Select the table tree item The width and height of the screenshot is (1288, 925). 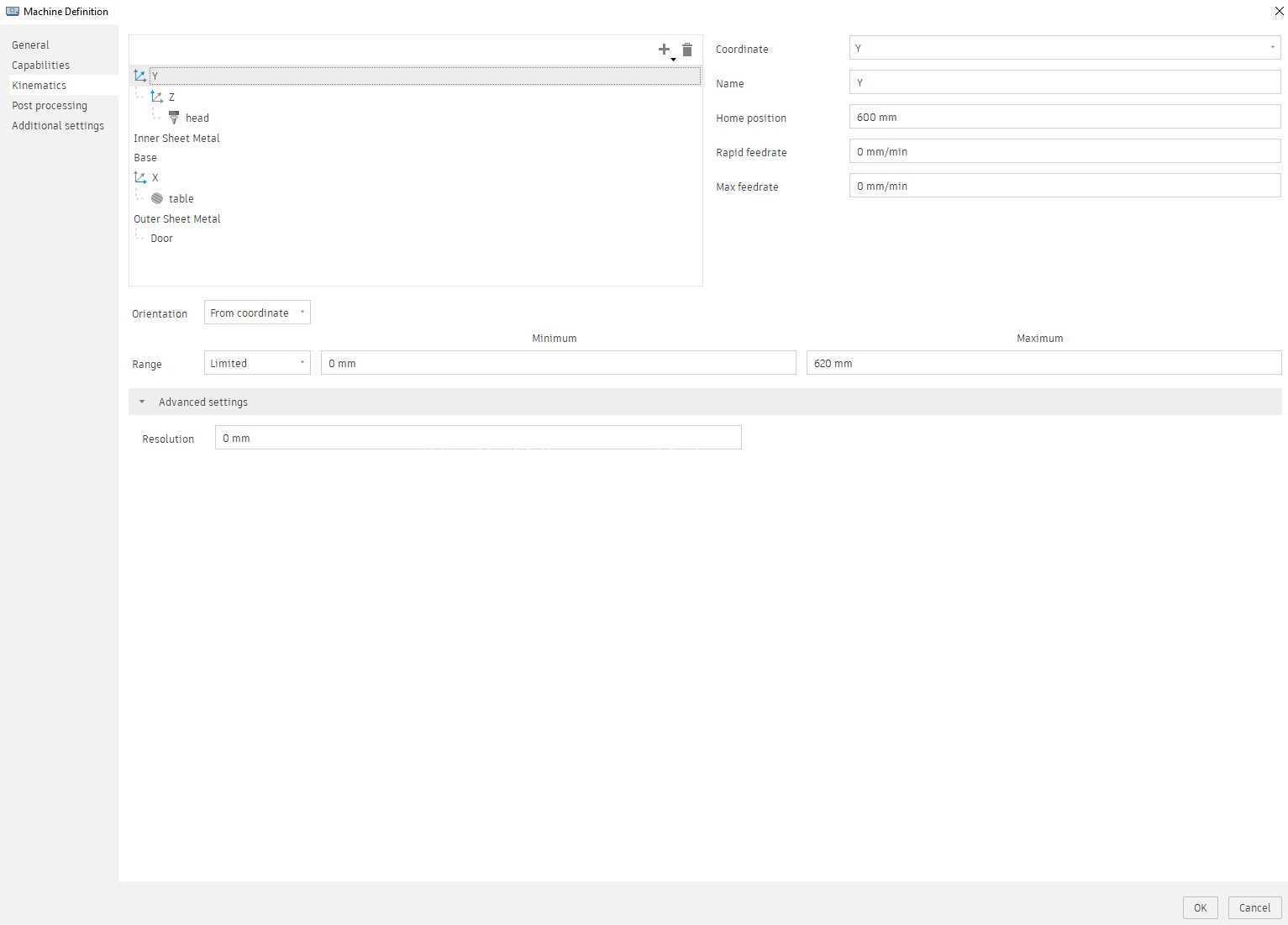(181, 199)
